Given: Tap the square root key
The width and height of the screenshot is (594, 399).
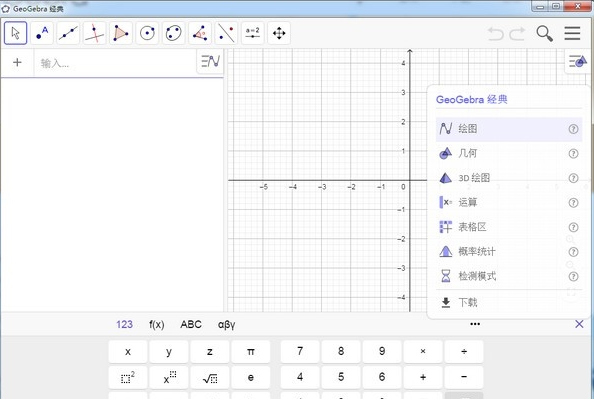Looking at the screenshot, I should tap(209, 377).
